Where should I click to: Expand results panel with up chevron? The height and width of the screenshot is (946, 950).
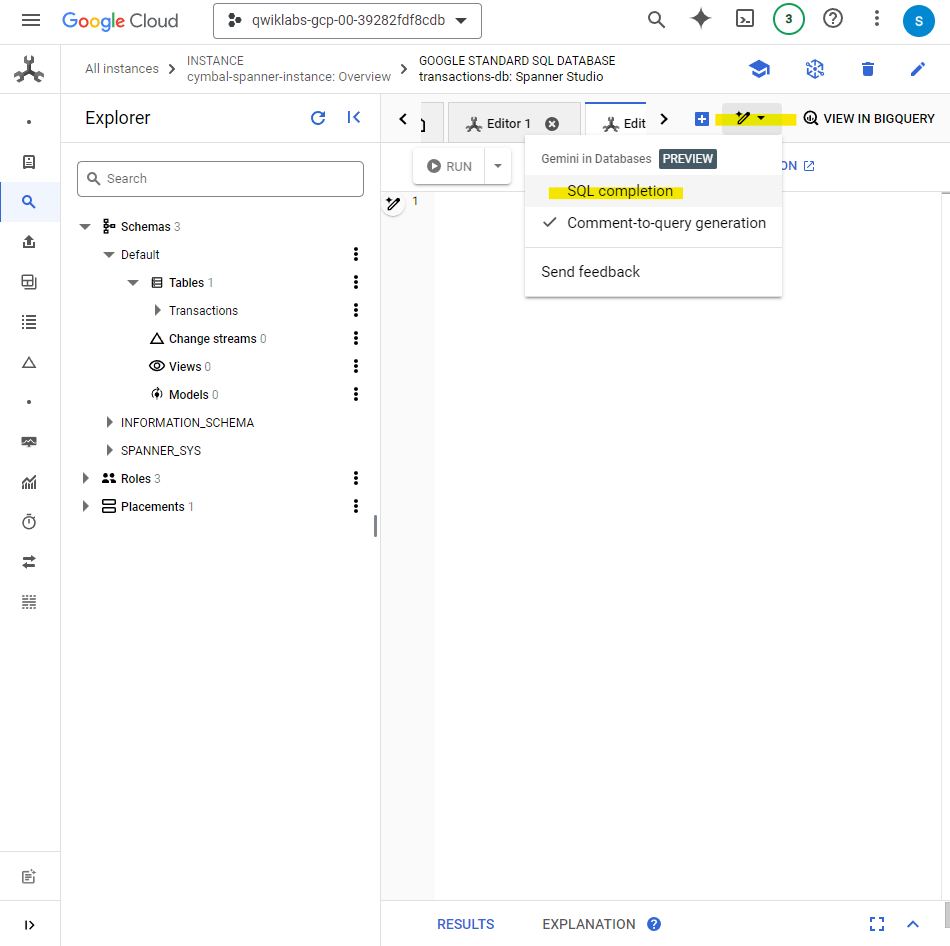[912, 924]
